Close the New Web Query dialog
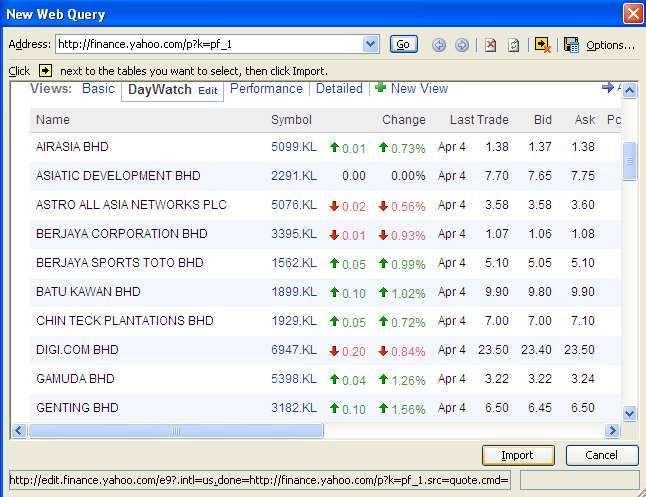The width and height of the screenshot is (646, 497). pyautogui.click(x=633, y=13)
